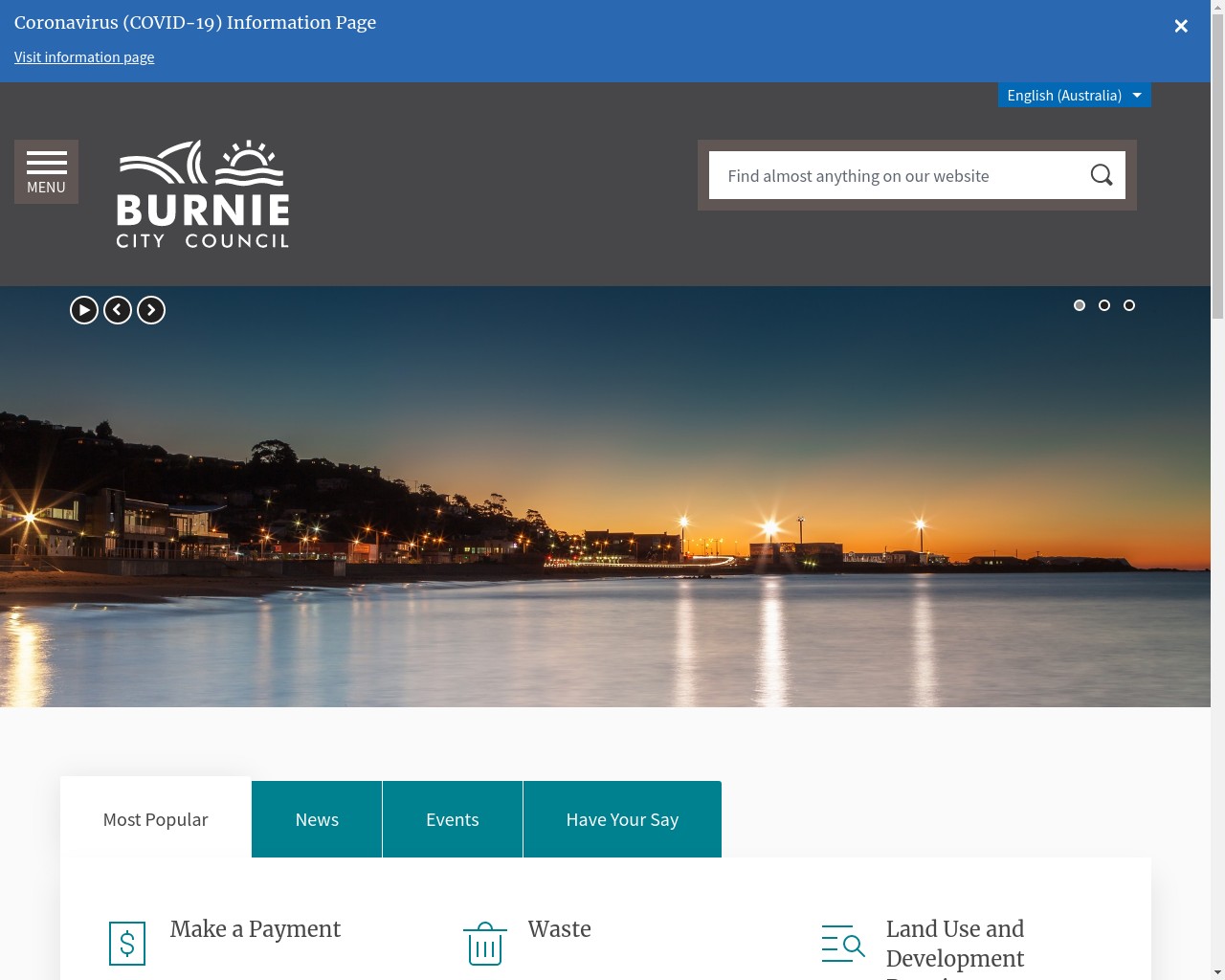
Task: Play the banner image slideshow
Action: tap(83, 309)
